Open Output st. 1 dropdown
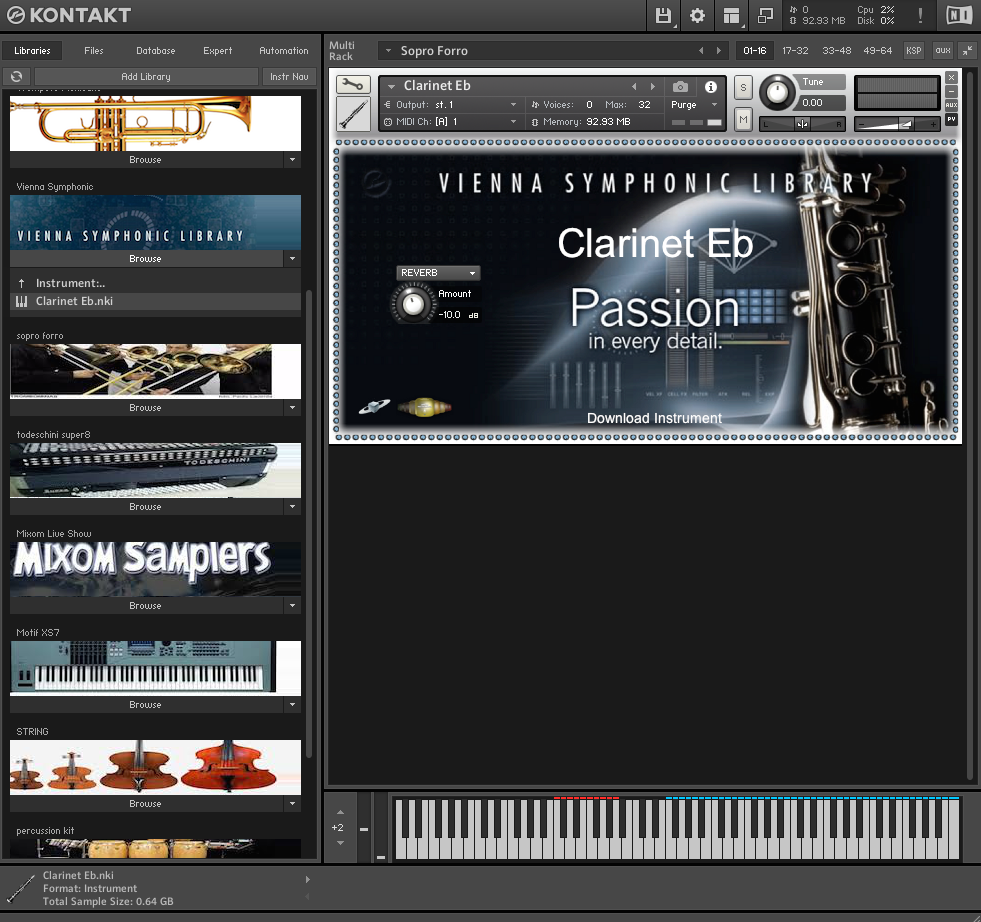The image size is (981, 922). click(x=513, y=104)
